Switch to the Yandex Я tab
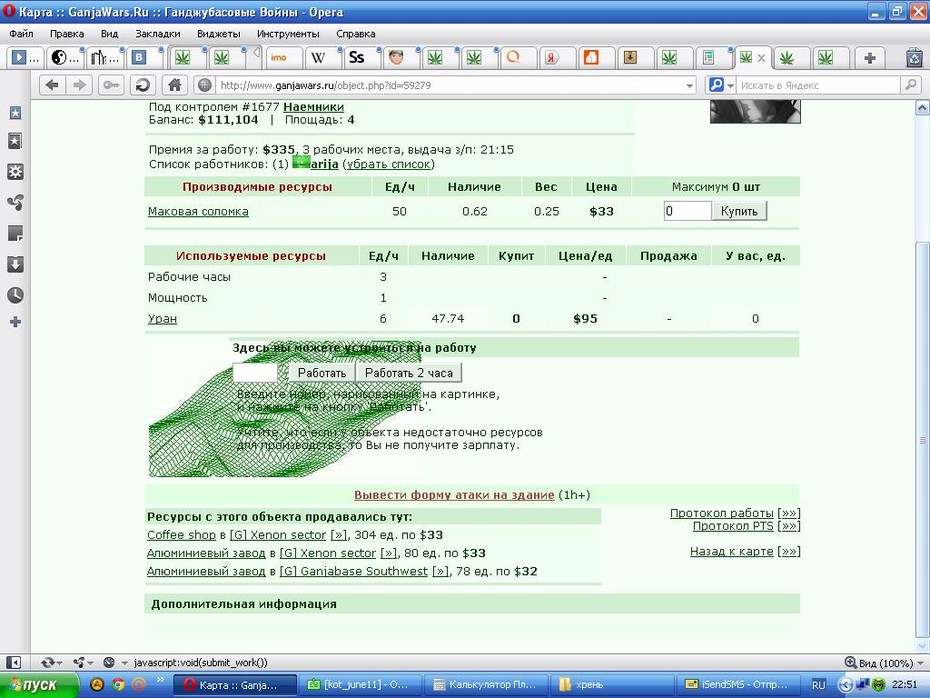The image size is (930, 698). tap(552, 58)
